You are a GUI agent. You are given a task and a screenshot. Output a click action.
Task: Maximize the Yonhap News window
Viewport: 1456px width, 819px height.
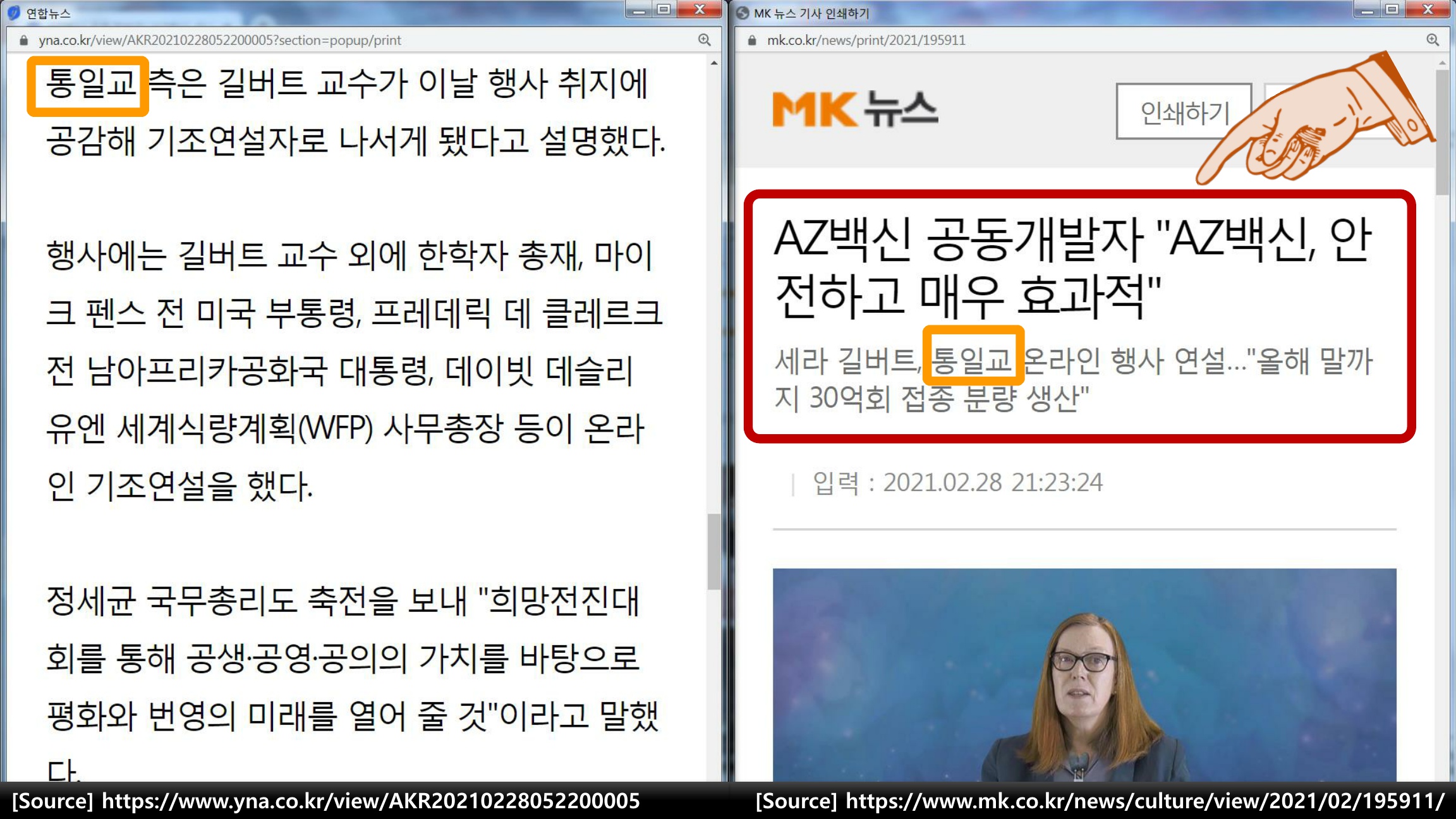pos(664,9)
